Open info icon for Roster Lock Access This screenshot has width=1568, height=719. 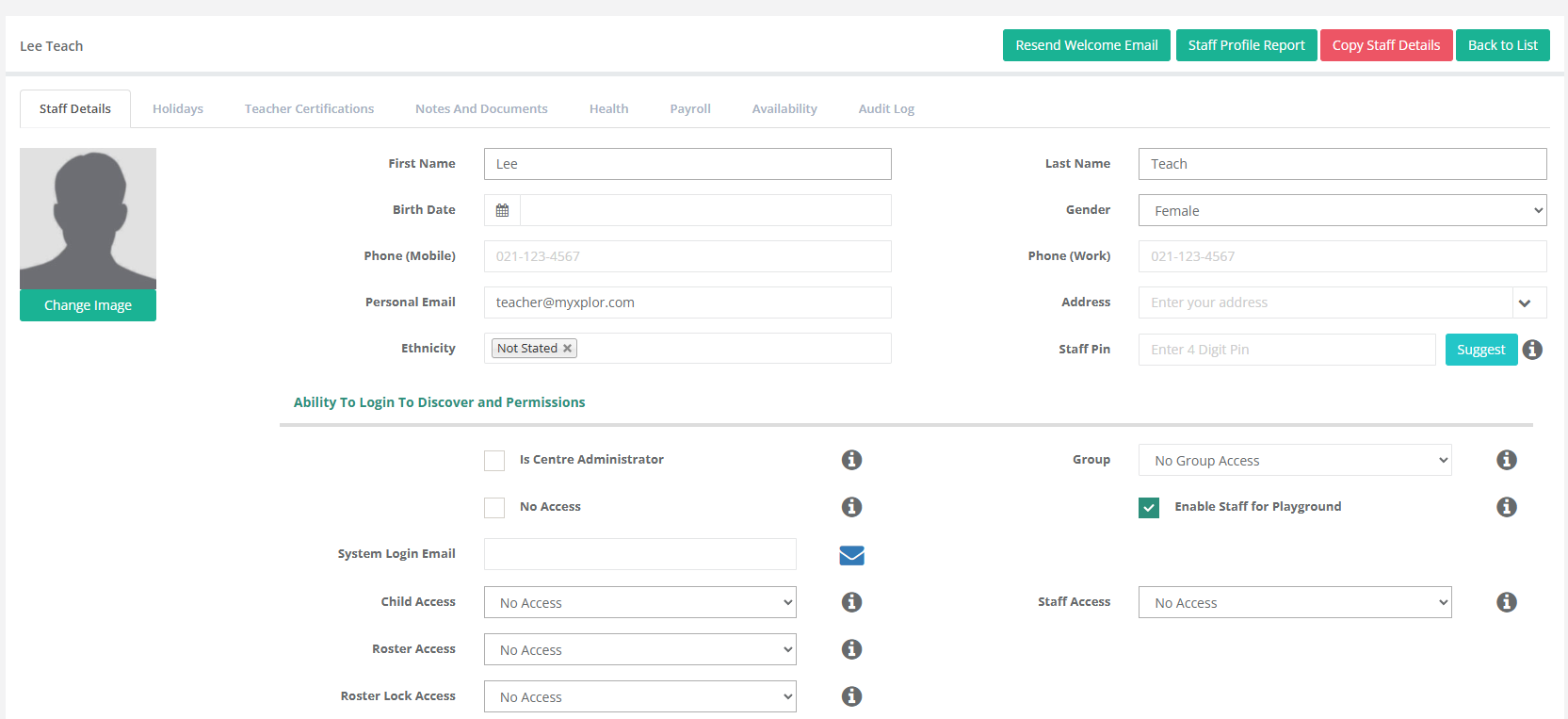851,696
